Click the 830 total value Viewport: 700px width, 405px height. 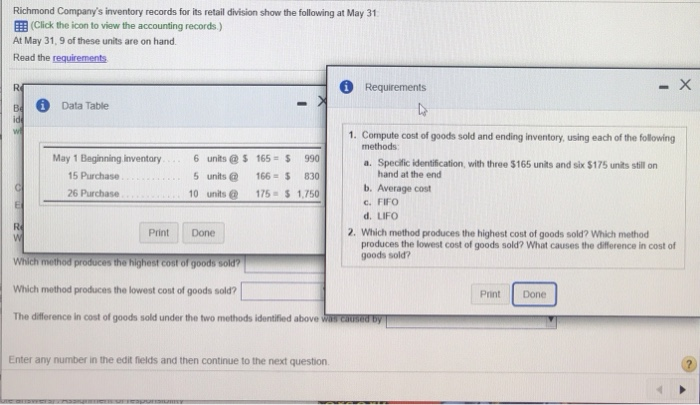(x=312, y=176)
